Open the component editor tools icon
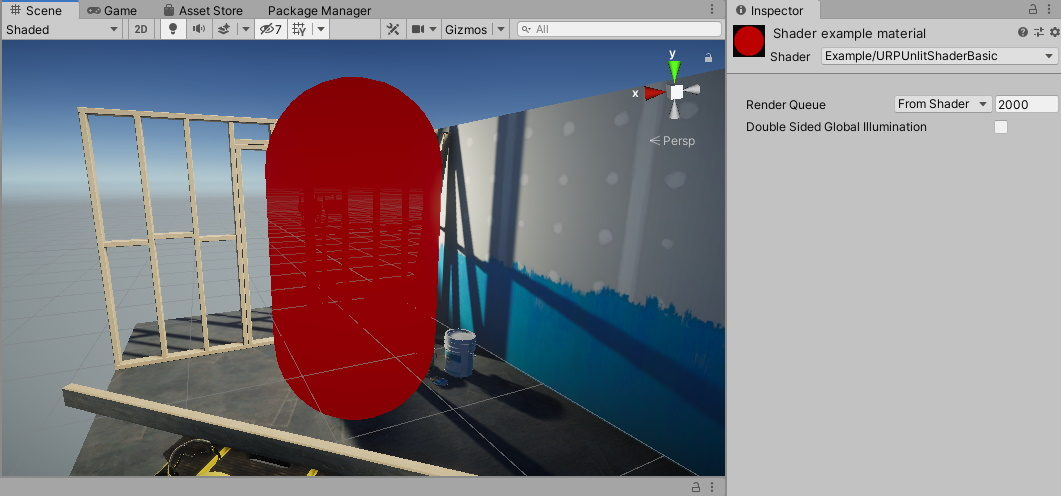1061x496 pixels. (x=393, y=29)
